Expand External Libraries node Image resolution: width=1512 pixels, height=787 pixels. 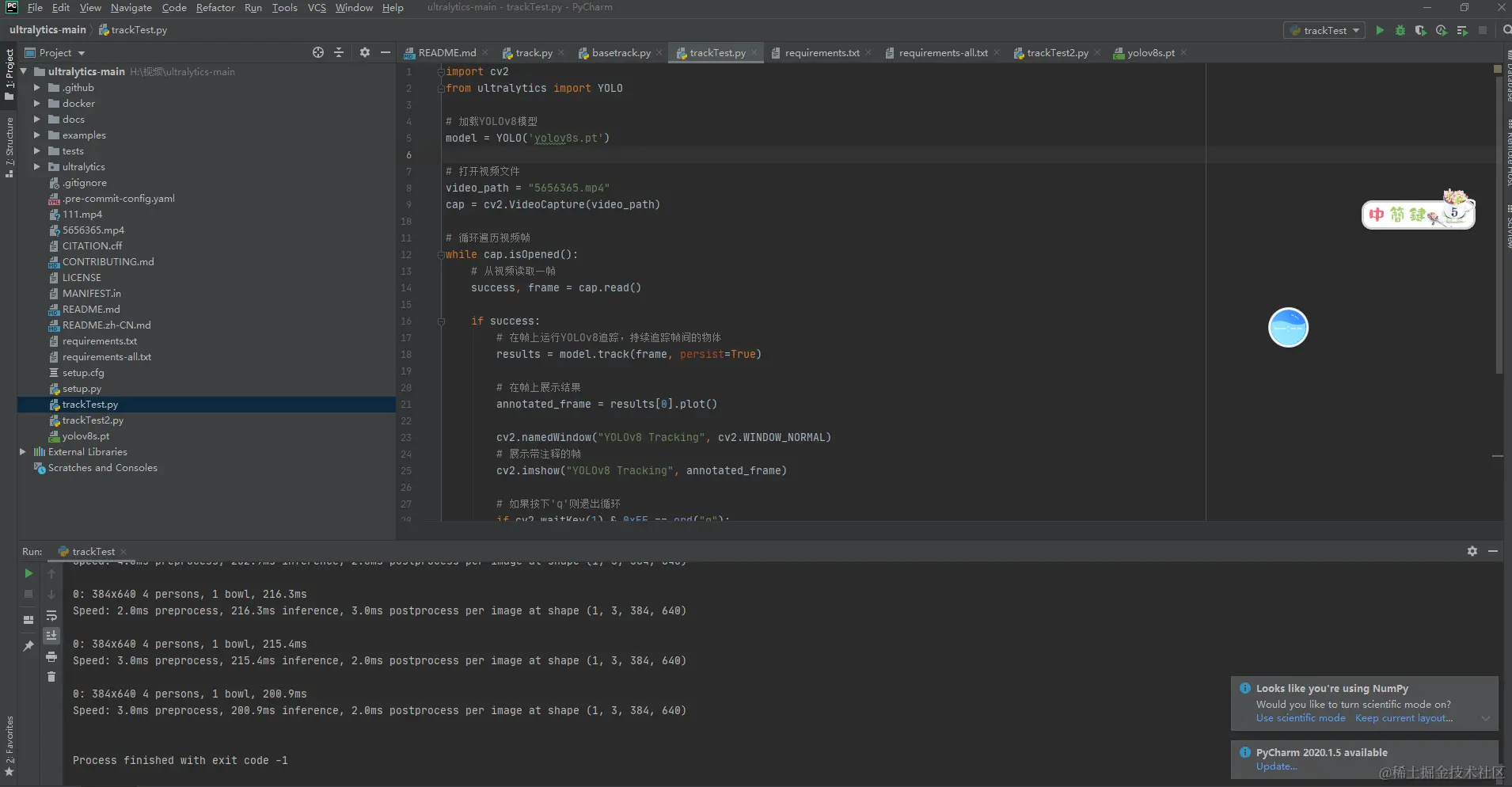coord(23,452)
